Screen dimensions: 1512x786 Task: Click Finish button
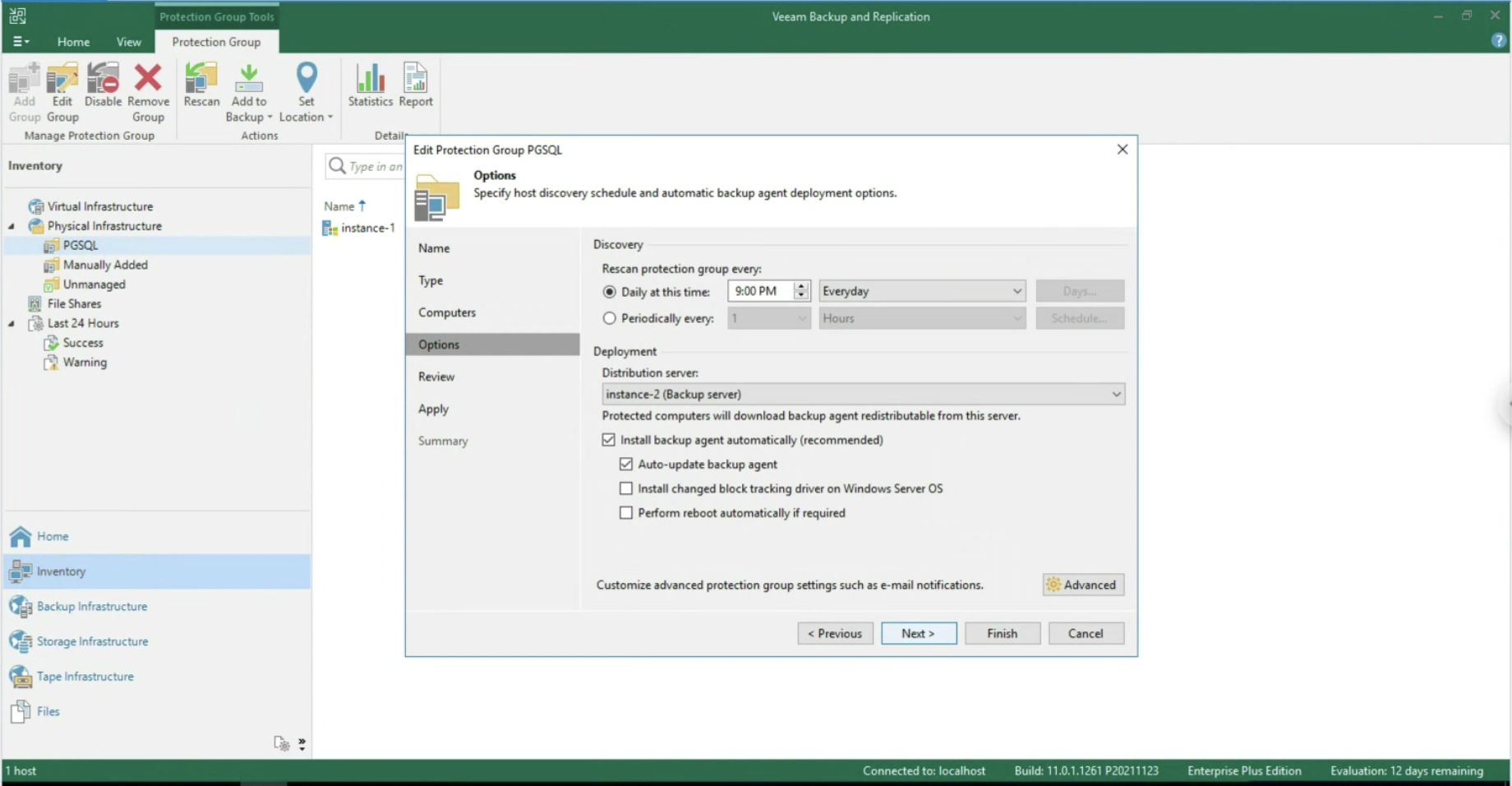click(x=1003, y=633)
